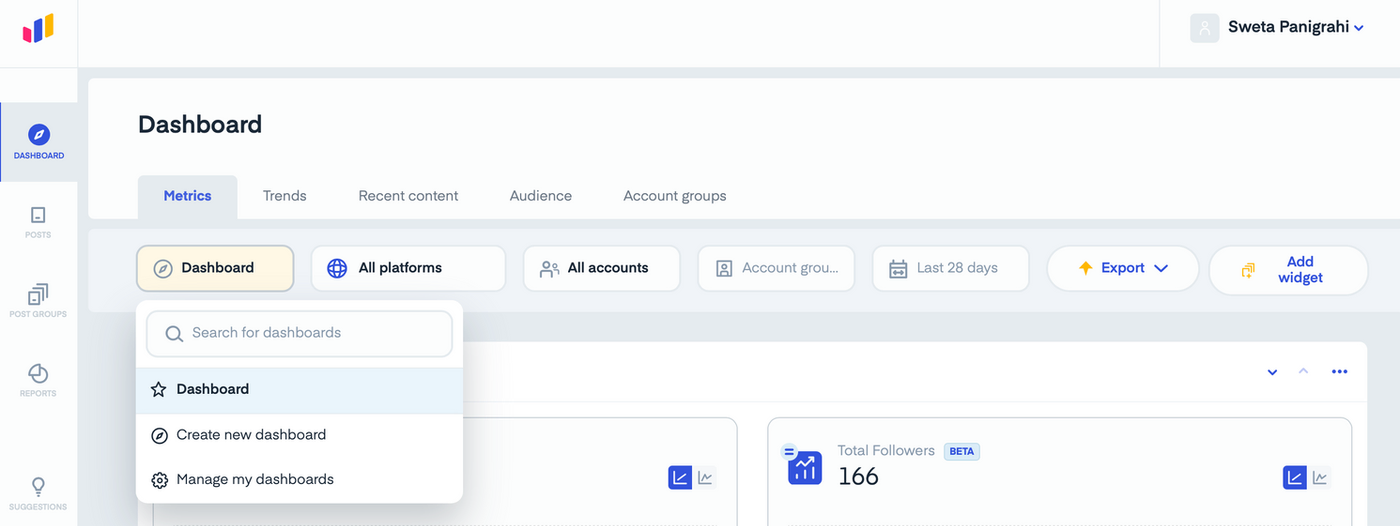This screenshot has height=526, width=1400.
Task: Move the widget section down with chevron
Action: tap(1272, 372)
